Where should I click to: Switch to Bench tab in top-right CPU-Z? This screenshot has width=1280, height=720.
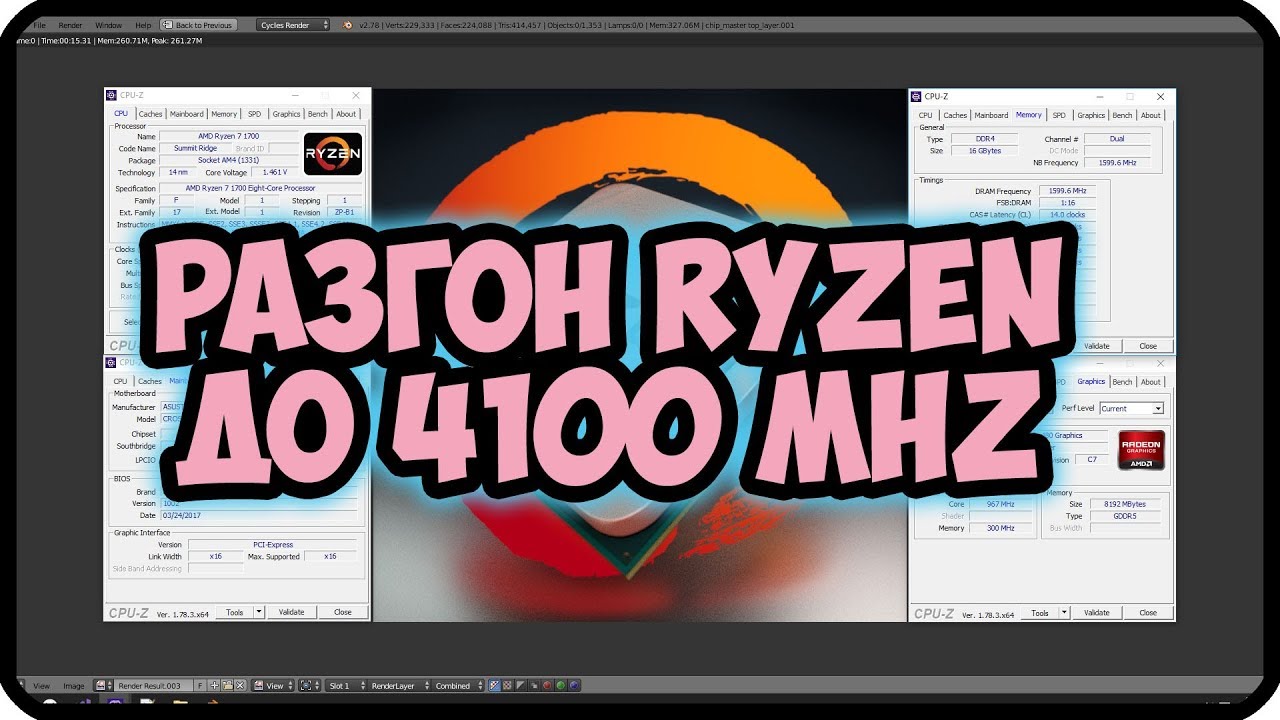click(x=1122, y=115)
